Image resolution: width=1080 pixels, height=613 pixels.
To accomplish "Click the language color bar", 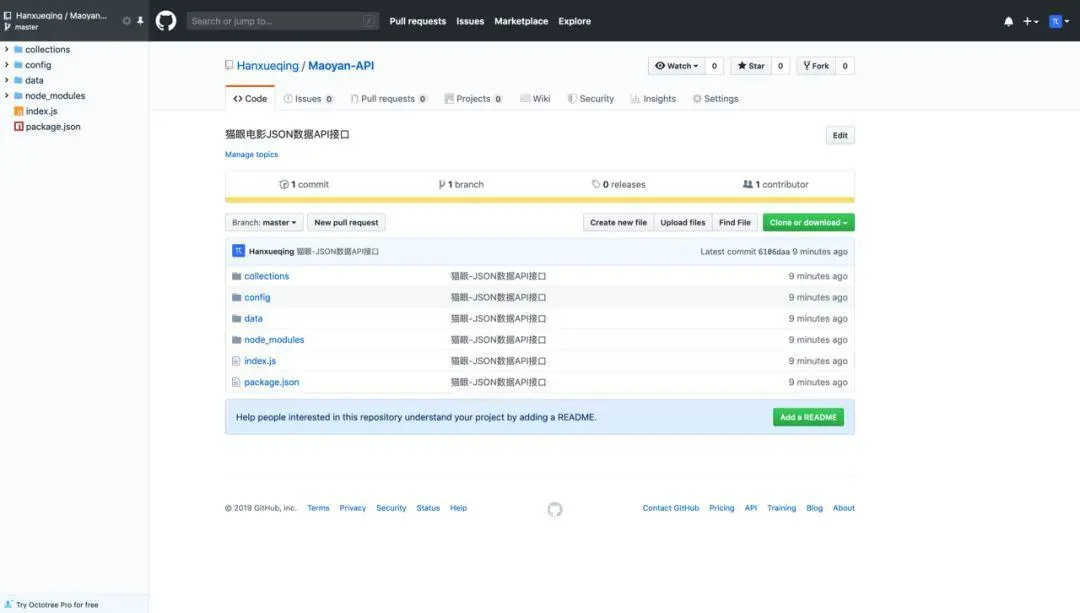I will [539, 200].
